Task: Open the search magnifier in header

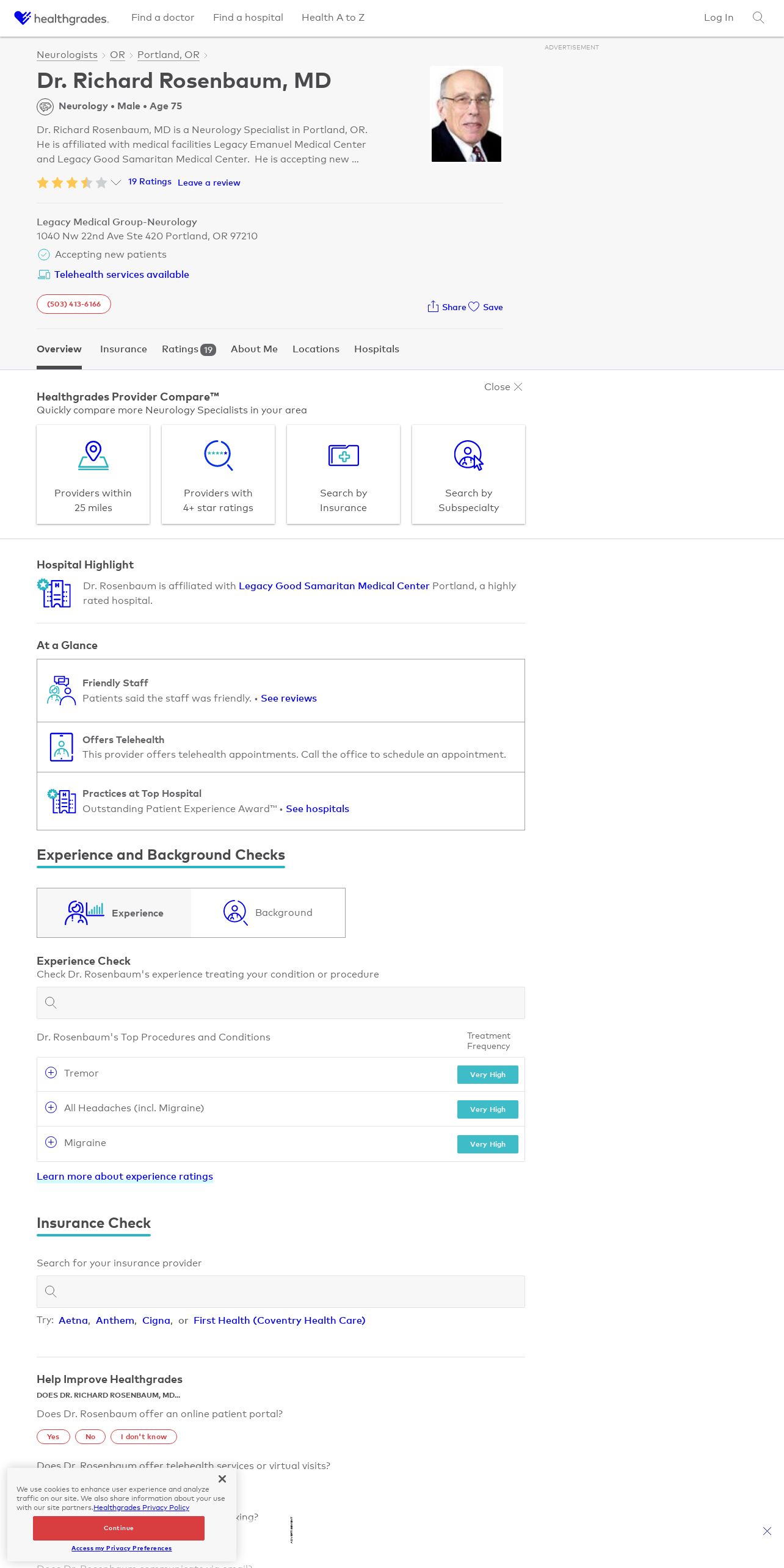Action: pos(758,18)
